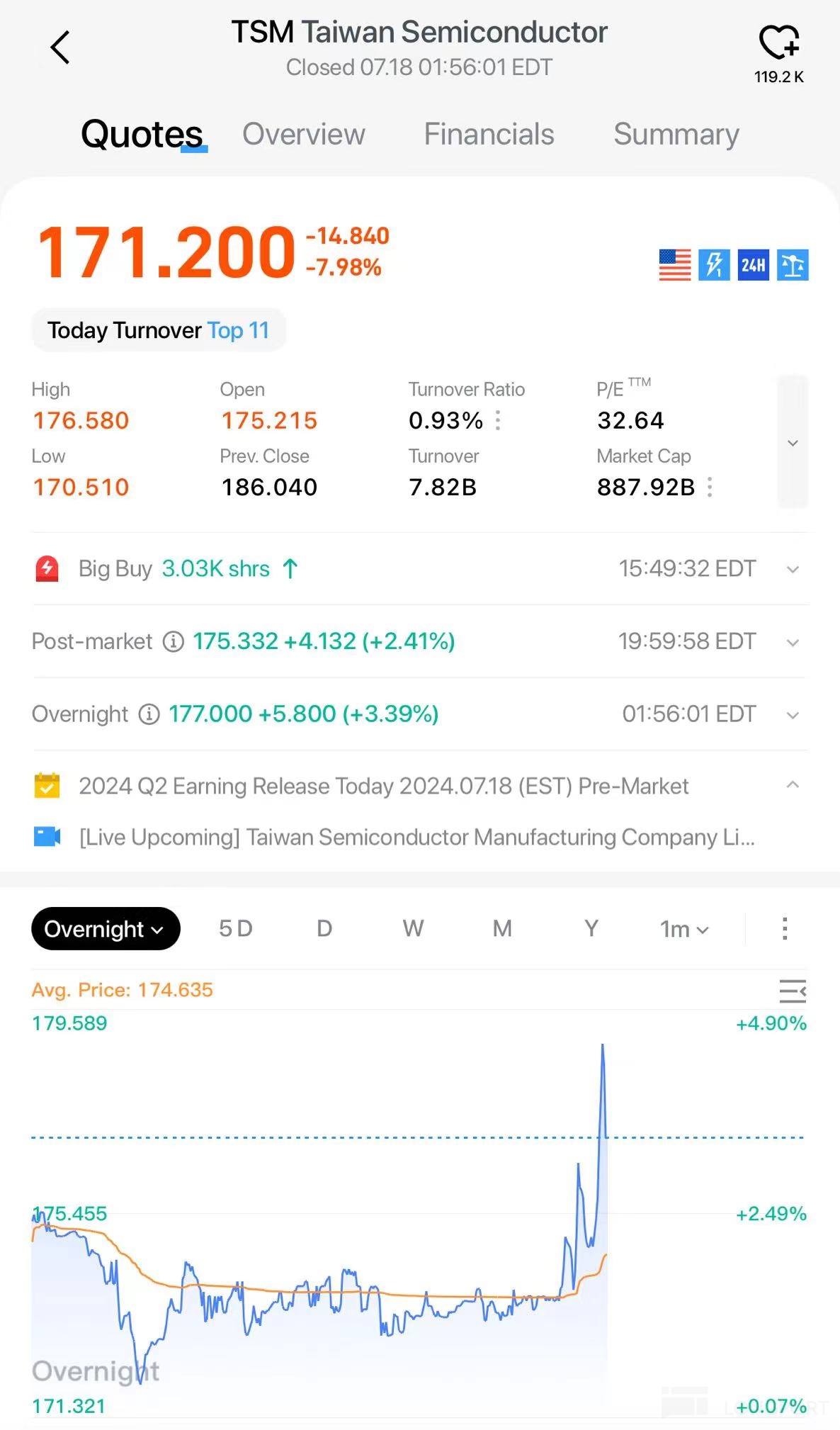The width and height of the screenshot is (840, 1430).
Task: Tap the 2024 Q2 Earning Release text
Action: tap(383, 786)
